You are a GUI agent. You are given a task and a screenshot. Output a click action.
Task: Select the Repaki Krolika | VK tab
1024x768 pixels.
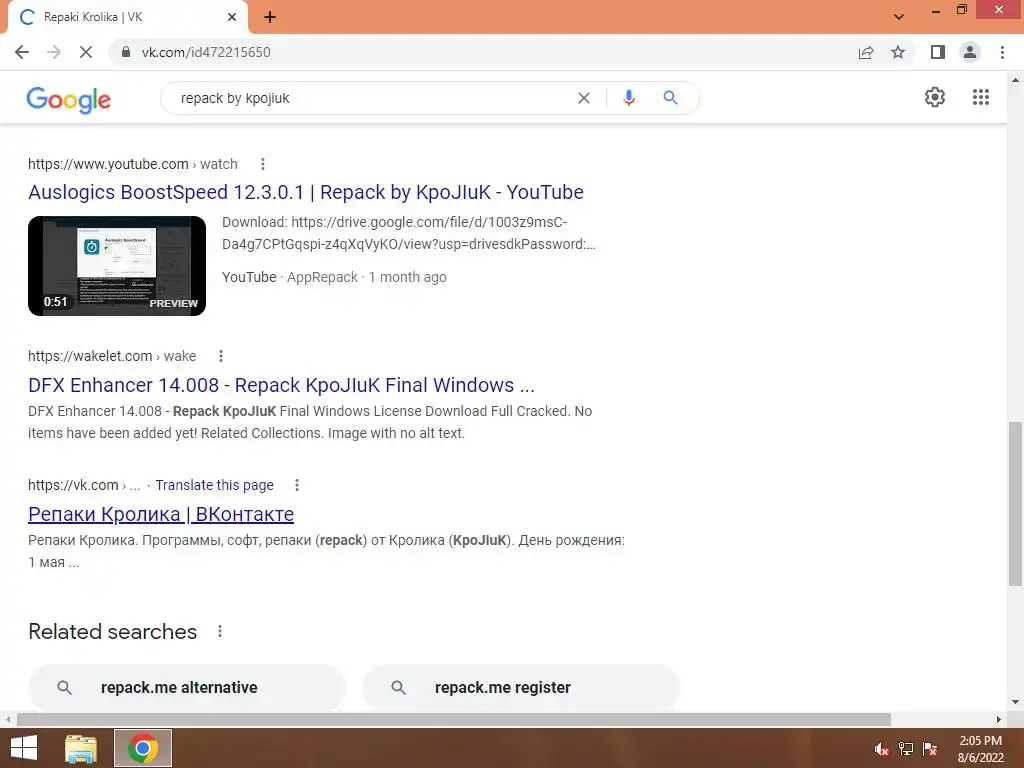tap(128, 17)
